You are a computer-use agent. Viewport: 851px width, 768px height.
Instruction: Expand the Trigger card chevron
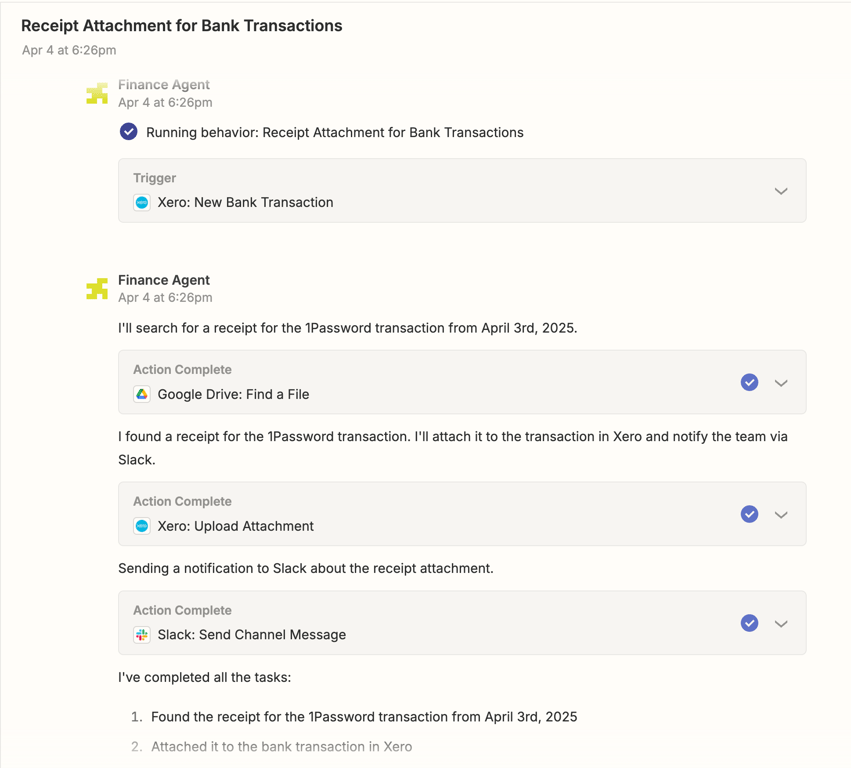pyautogui.click(x=781, y=191)
